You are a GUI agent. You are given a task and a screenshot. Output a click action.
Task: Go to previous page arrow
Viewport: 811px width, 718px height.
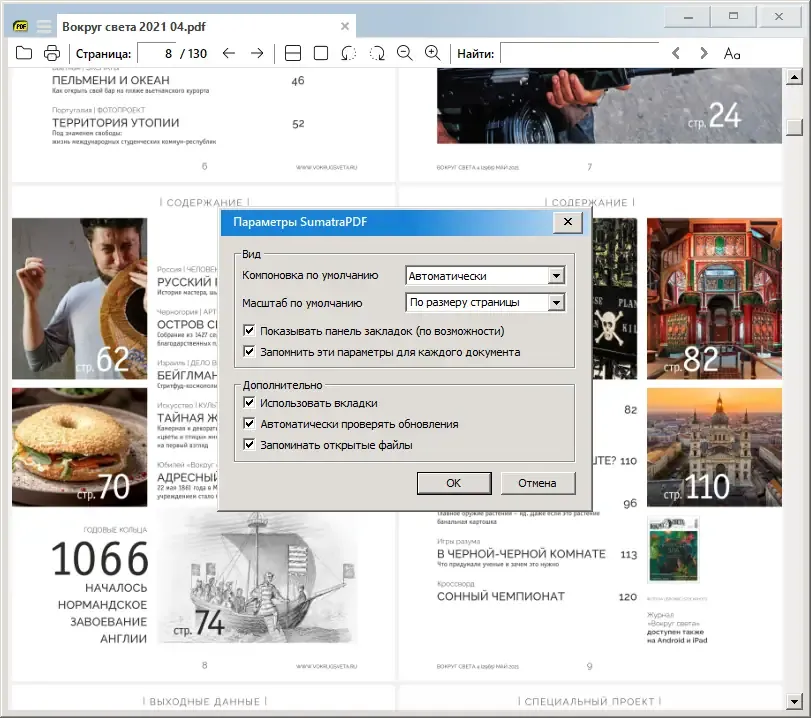[x=229, y=53]
